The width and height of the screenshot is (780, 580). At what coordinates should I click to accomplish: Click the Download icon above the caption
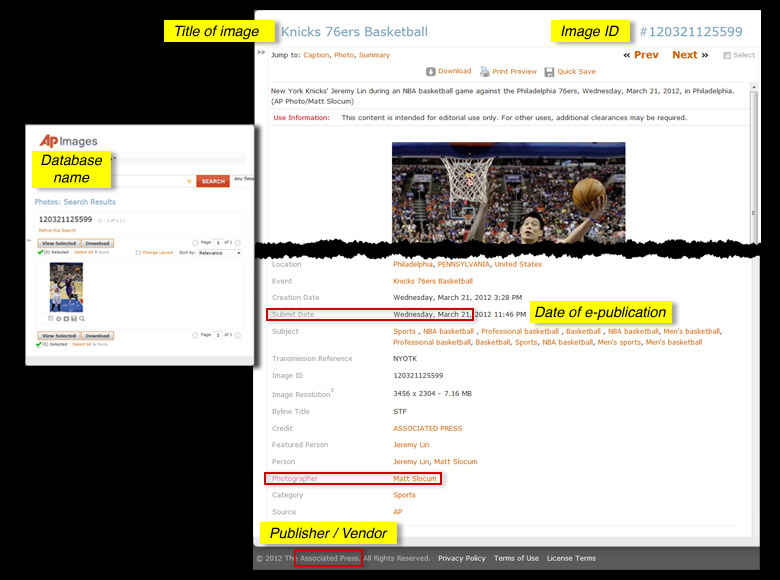pos(431,72)
